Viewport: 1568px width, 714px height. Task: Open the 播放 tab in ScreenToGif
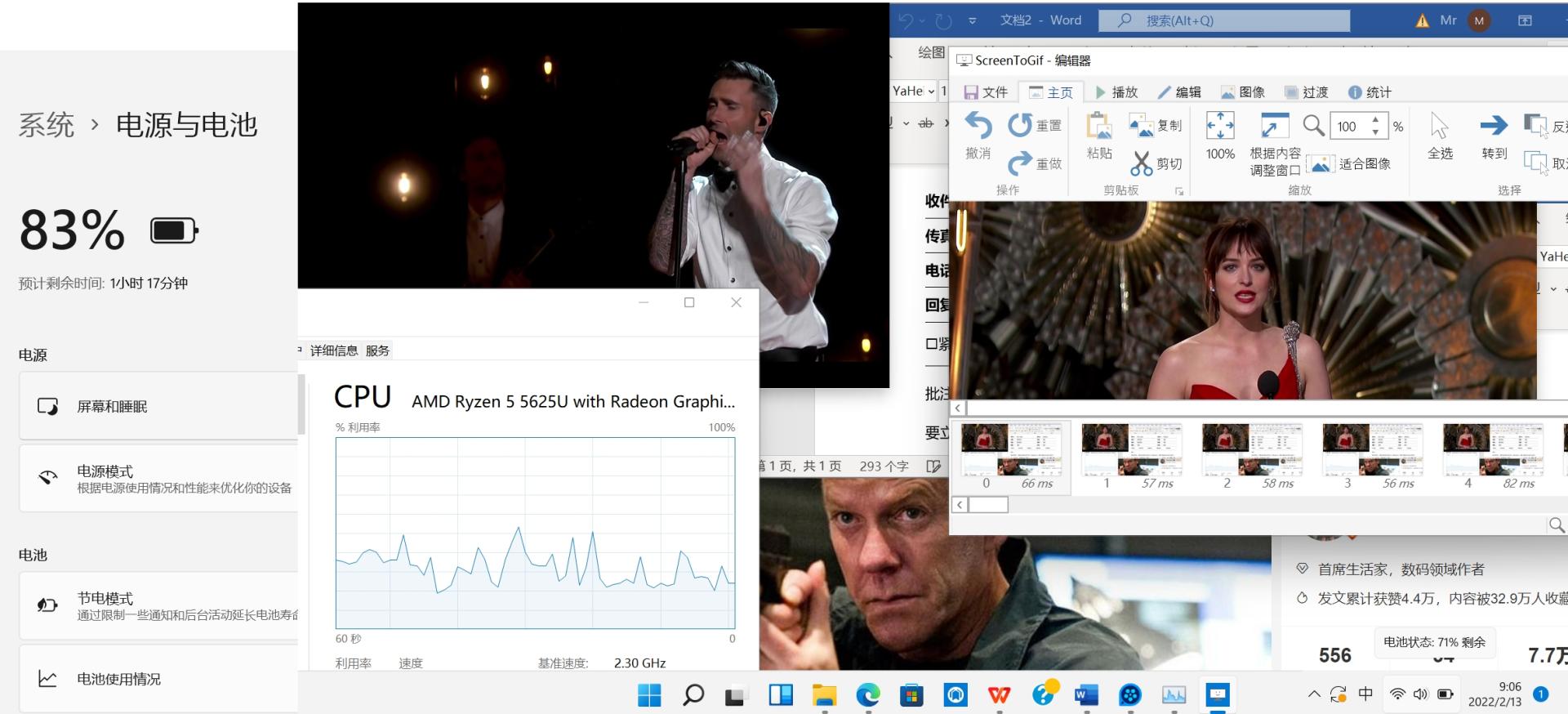coord(1116,92)
